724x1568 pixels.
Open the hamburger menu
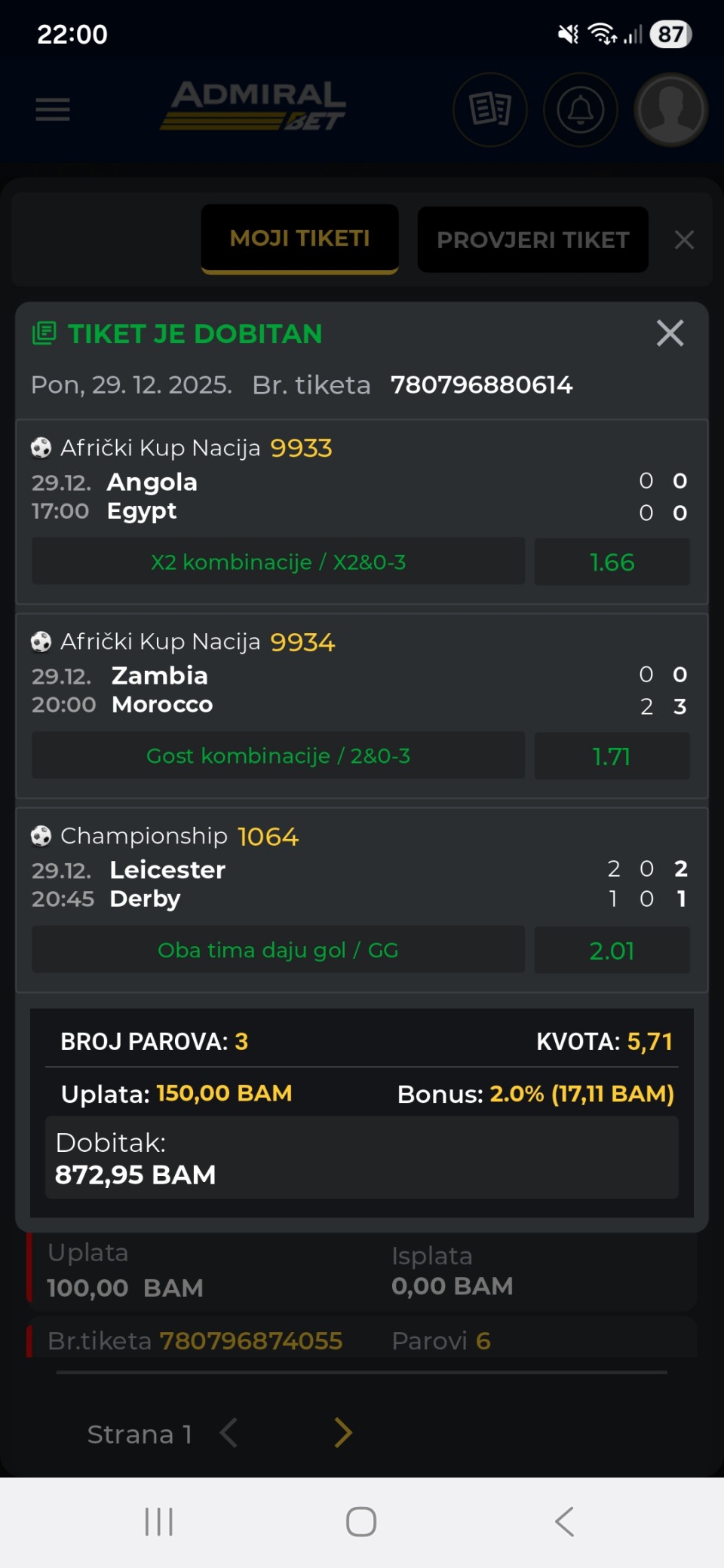53,110
